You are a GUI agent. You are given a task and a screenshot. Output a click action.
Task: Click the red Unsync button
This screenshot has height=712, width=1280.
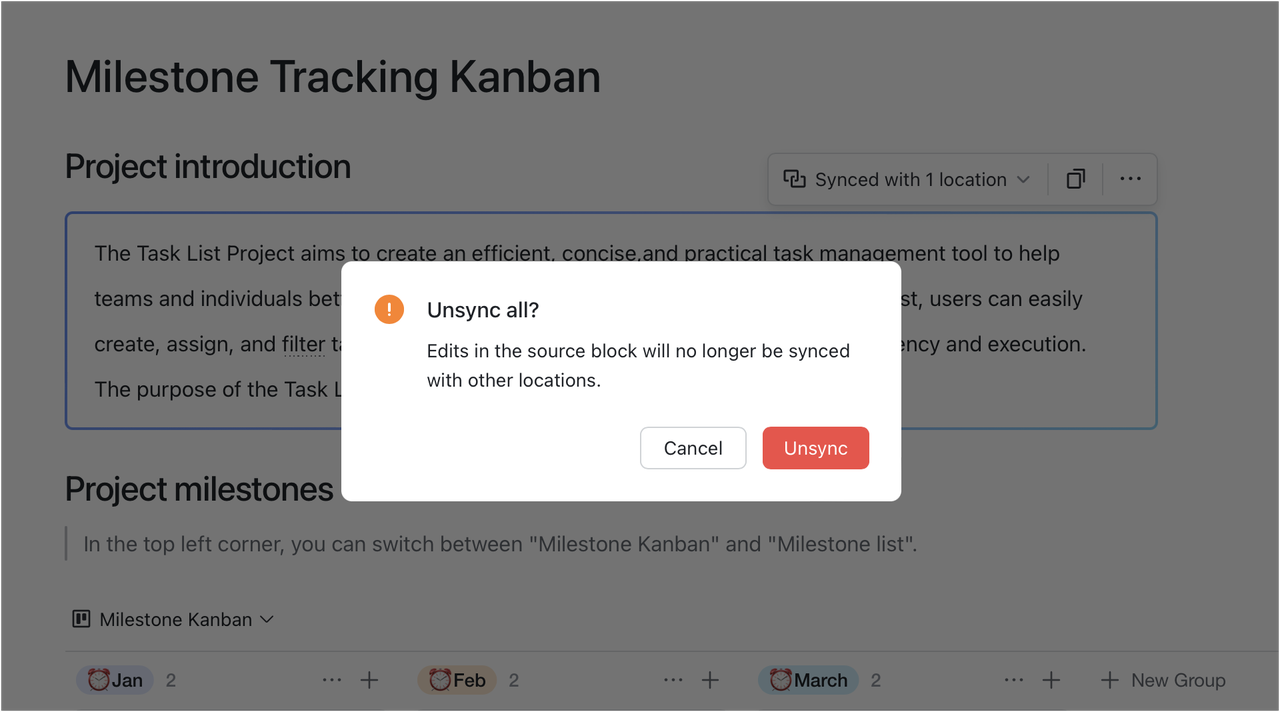coord(815,448)
